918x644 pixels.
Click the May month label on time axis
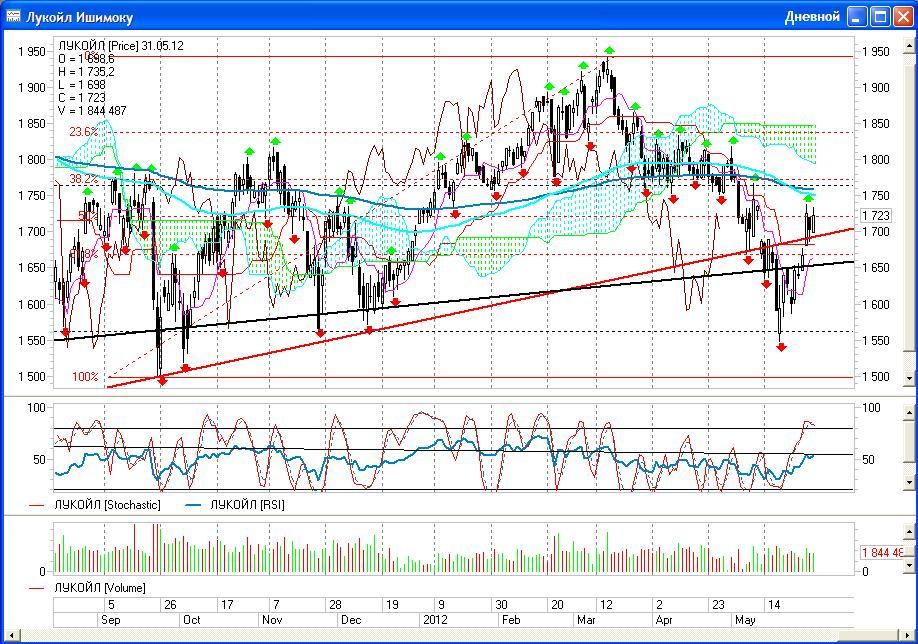pyautogui.click(x=745, y=619)
